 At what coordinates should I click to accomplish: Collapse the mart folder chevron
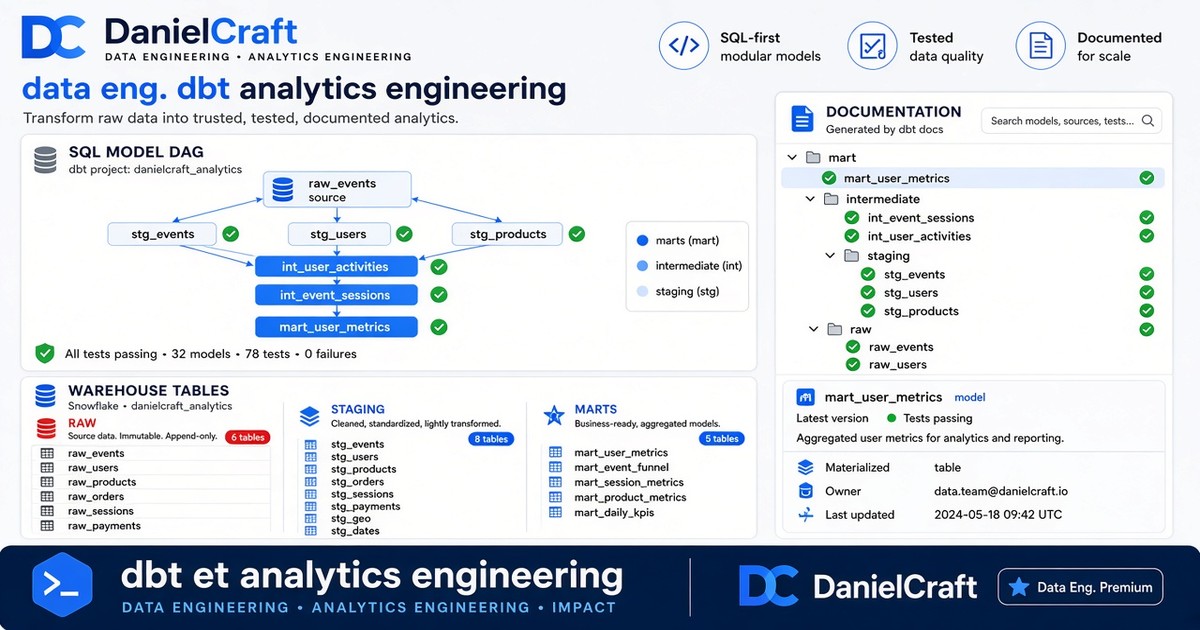(792, 157)
